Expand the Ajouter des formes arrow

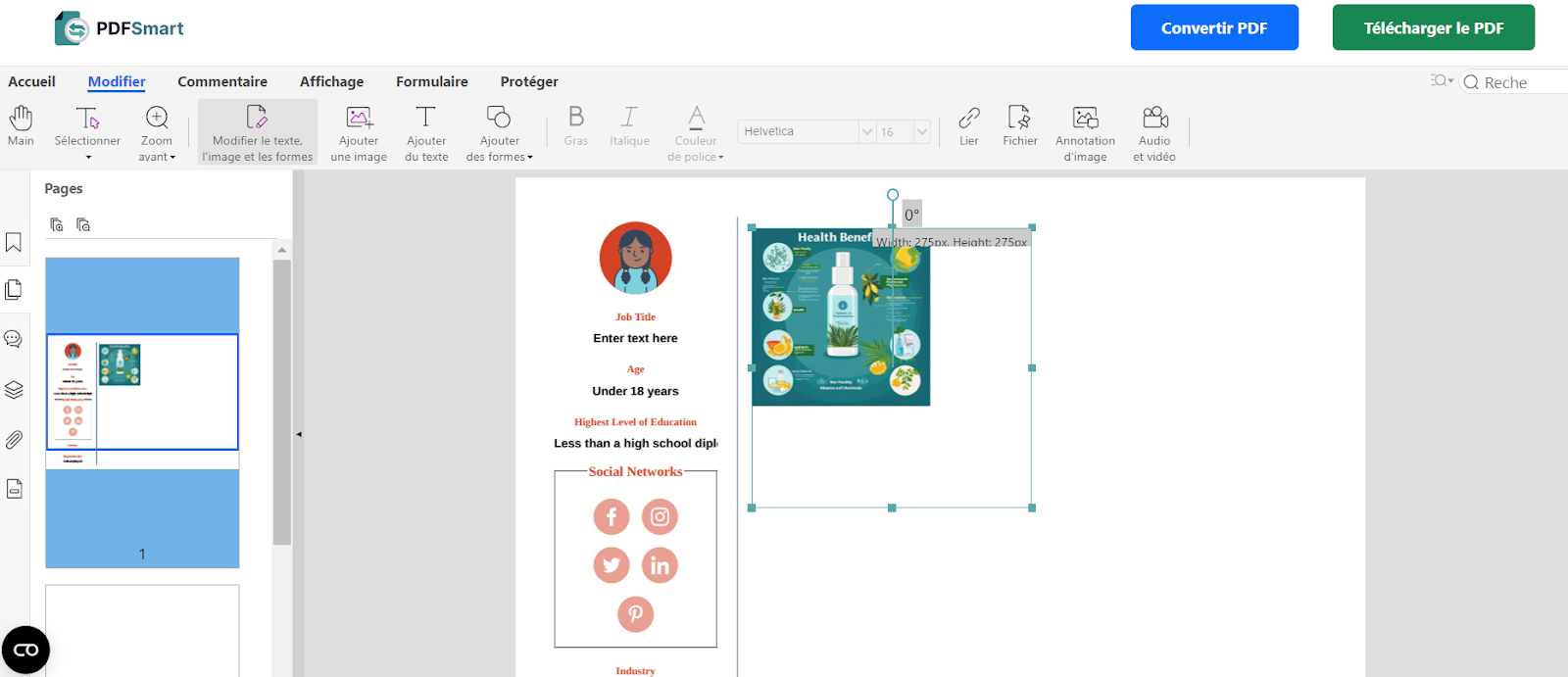tap(530, 157)
